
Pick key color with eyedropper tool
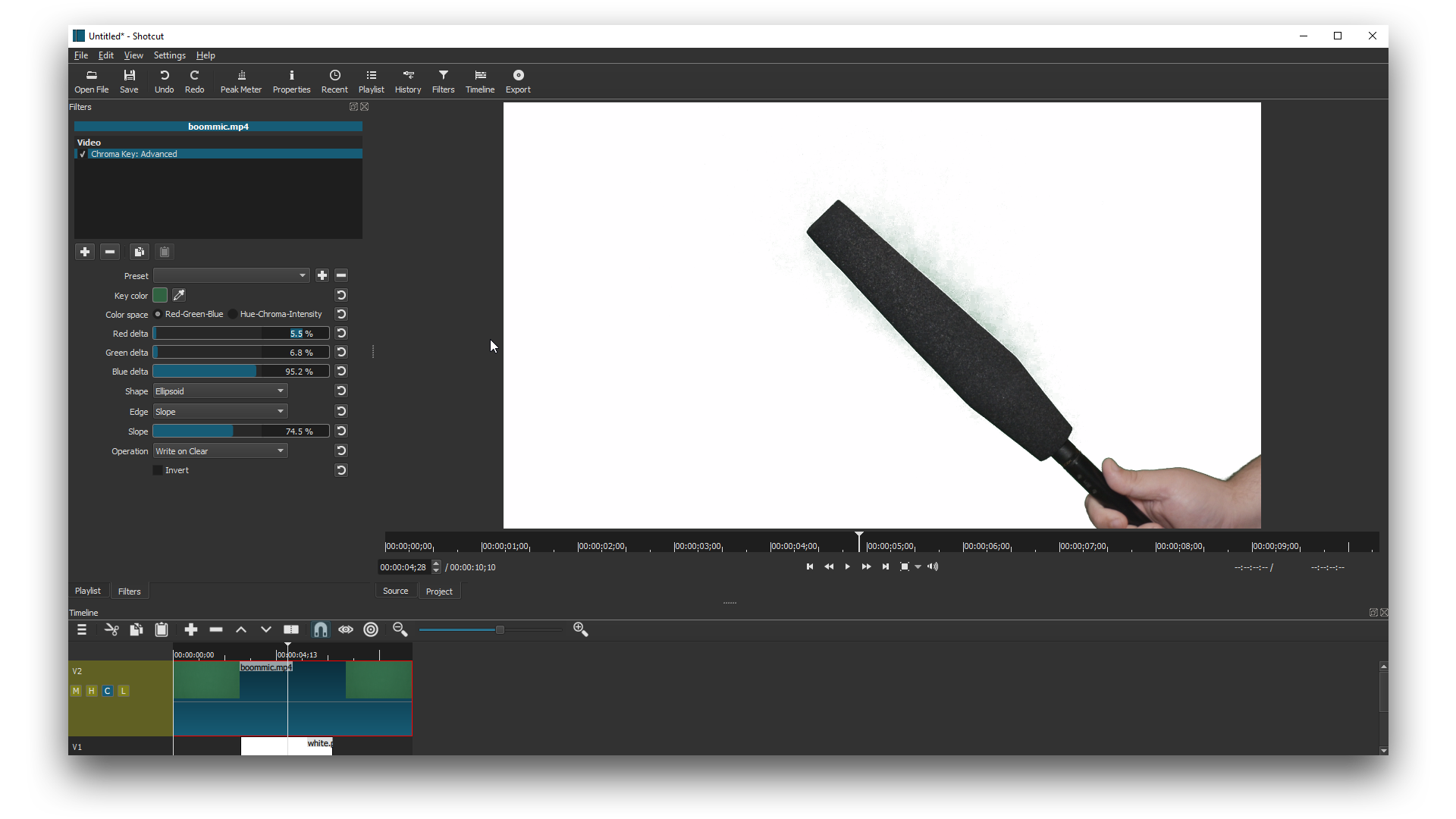179,295
